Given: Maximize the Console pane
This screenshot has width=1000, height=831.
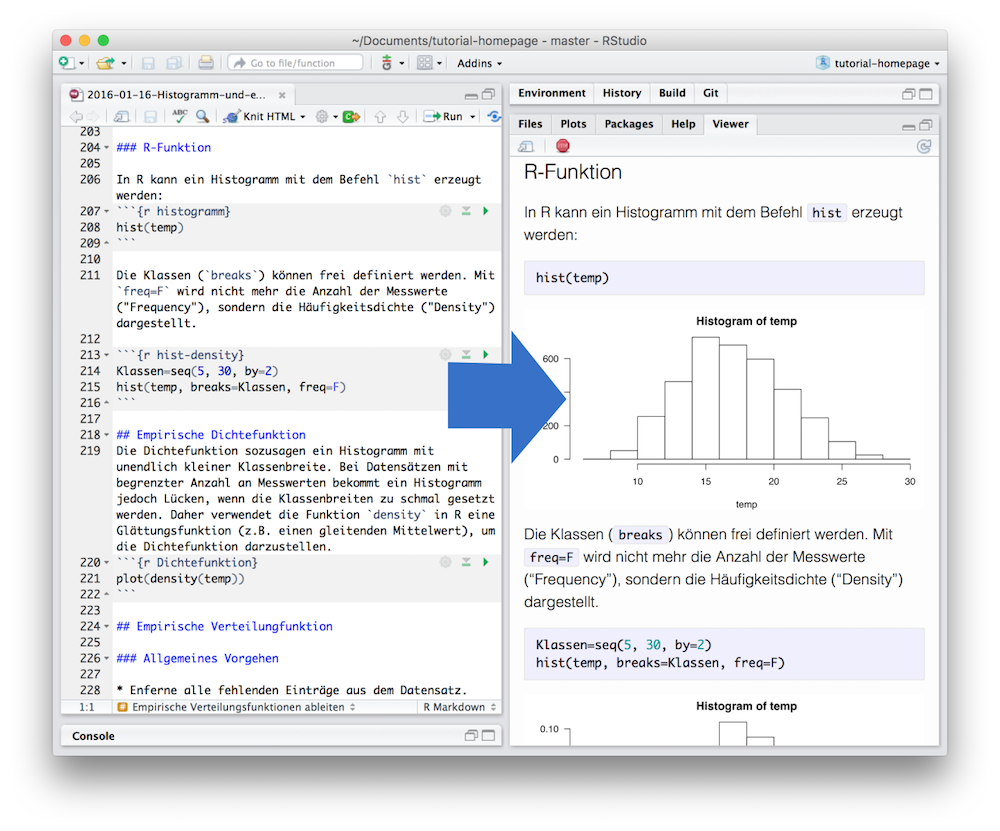Looking at the screenshot, I should point(489,735).
